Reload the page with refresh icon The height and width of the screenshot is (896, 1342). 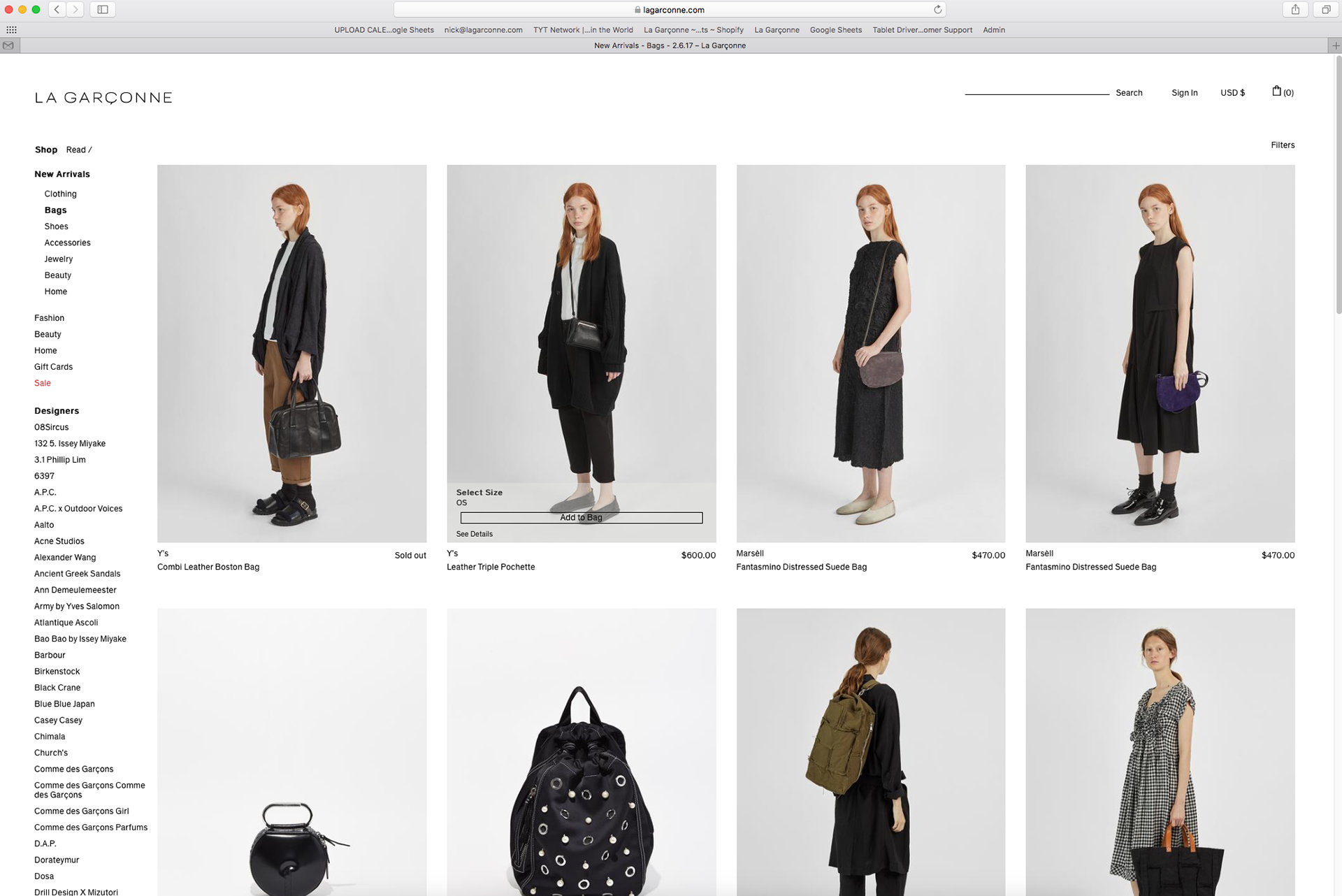[x=938, y=10]
